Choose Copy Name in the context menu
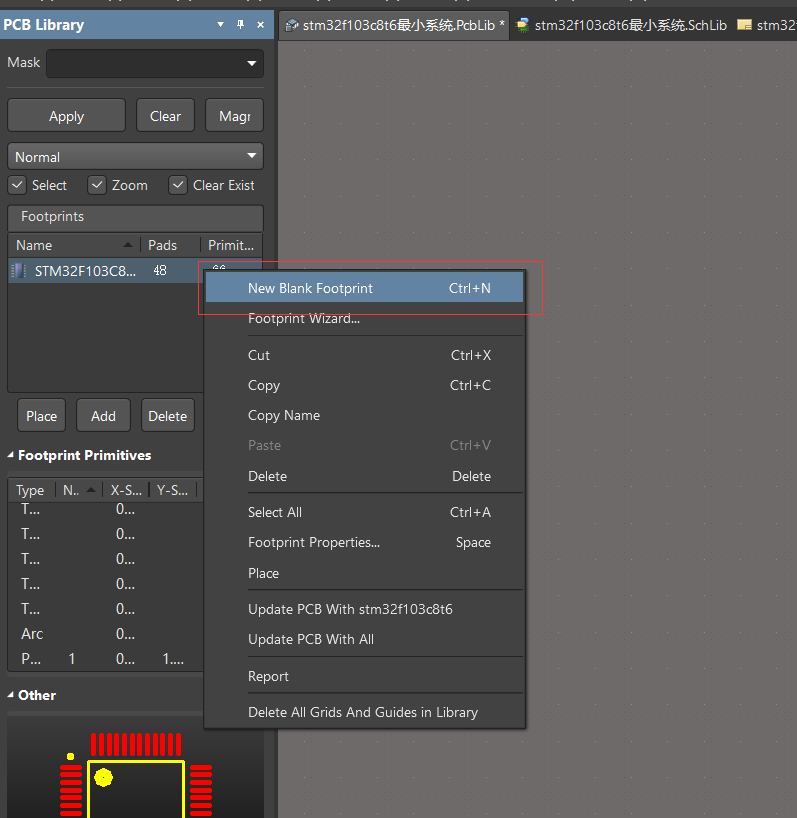This screenshot has width=797, height=818. pyautogui.click(x=364, y=415)
